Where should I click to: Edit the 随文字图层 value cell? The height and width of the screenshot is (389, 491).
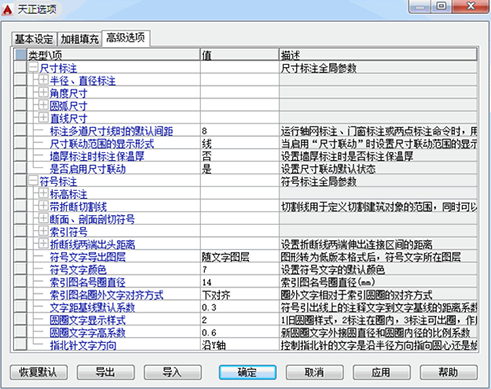pos(240,257)
